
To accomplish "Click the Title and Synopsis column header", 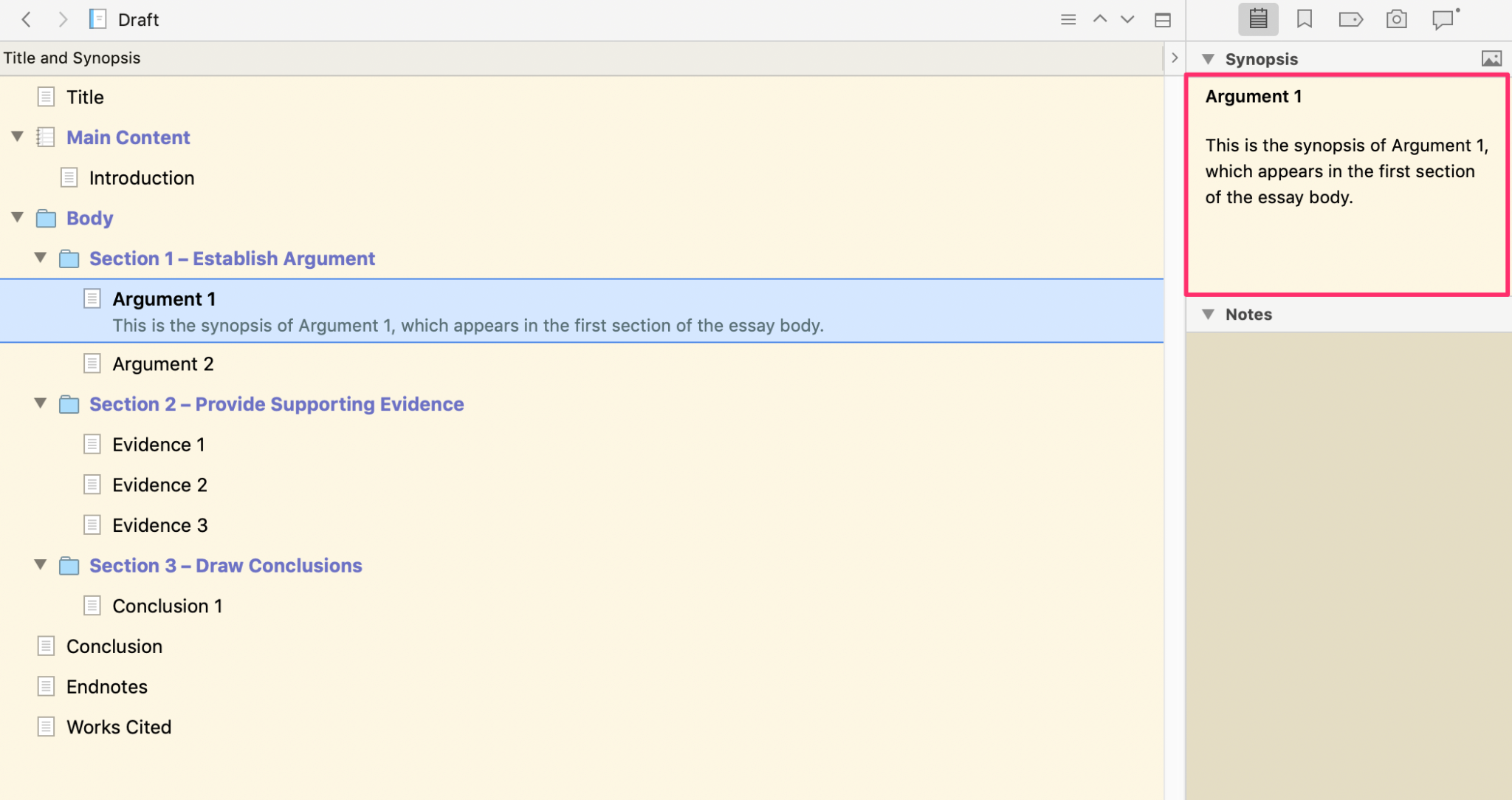I will 72,57.
